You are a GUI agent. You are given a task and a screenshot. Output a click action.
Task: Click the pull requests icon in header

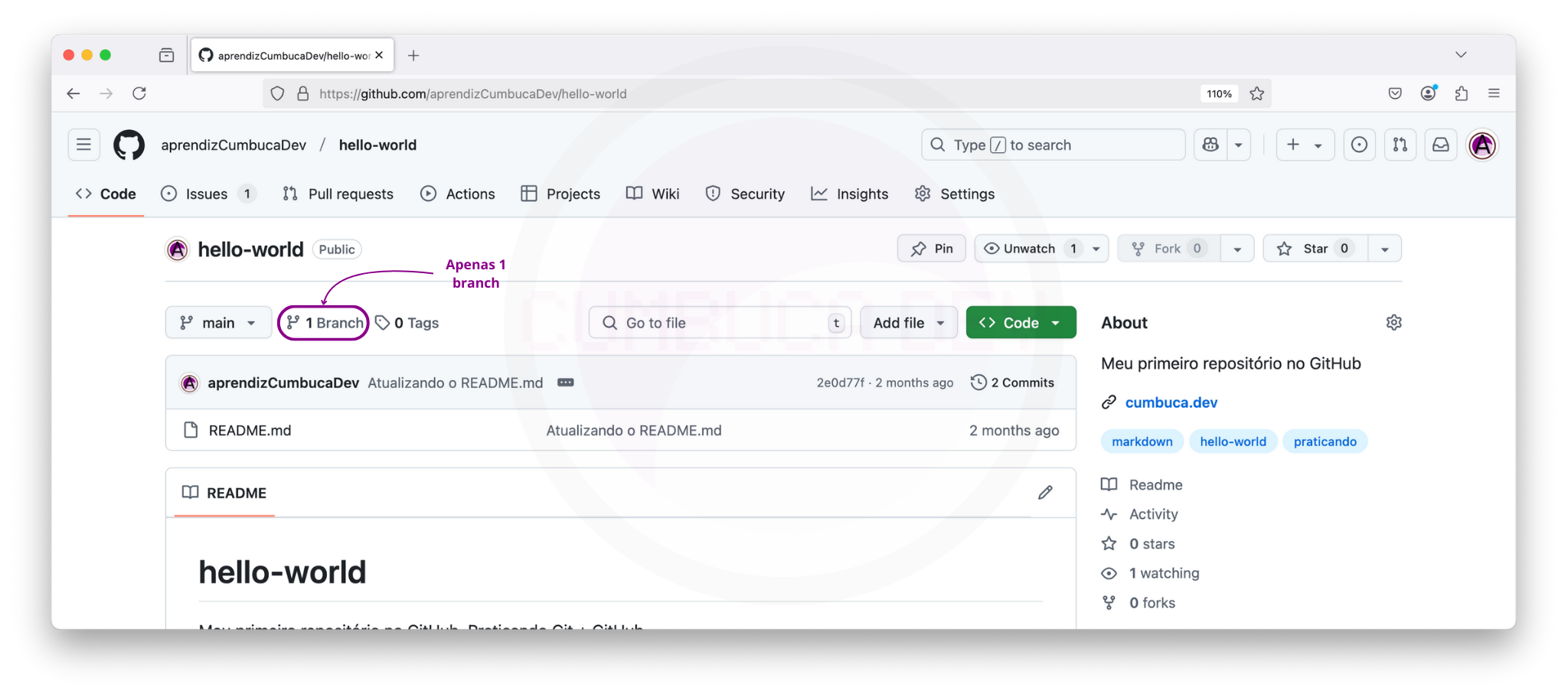pyautogui.click(x=1400, y=145)
